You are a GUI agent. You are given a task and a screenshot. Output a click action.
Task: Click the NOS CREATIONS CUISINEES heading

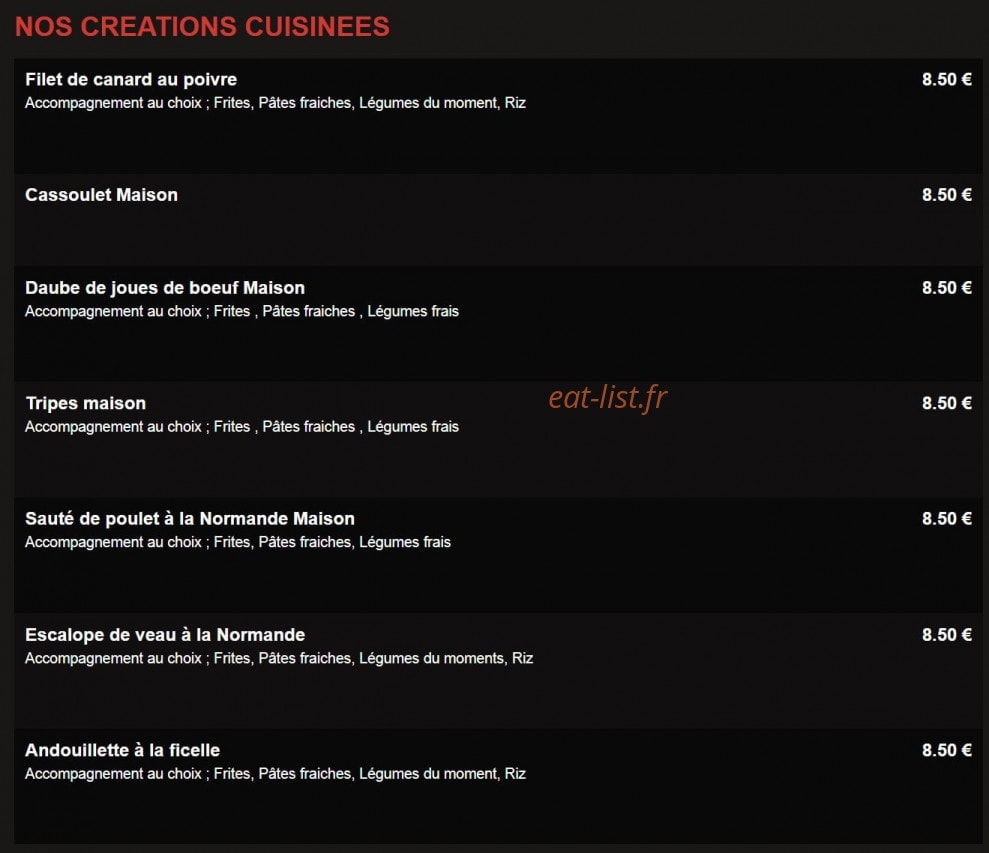202,26
